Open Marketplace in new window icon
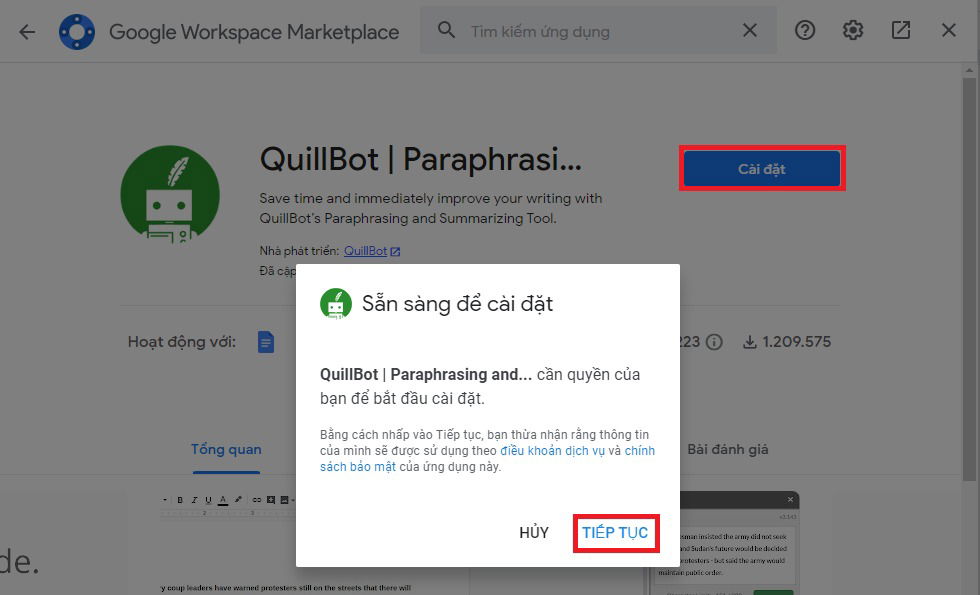The width and height of the screenshot is (980, 595). click(901, 30)
